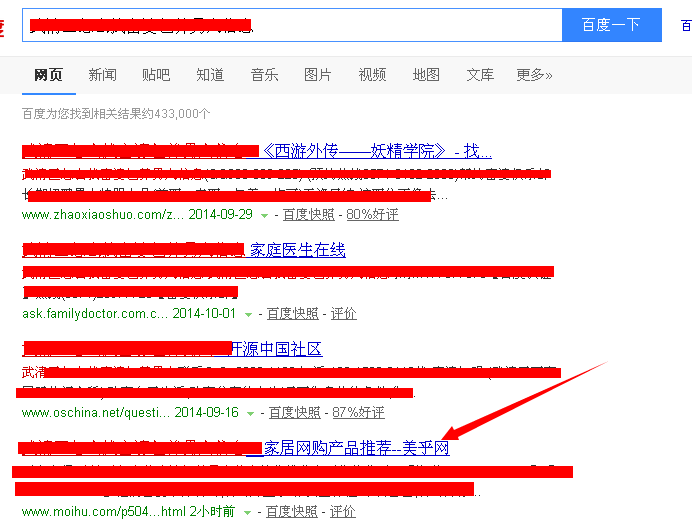This screenshot has height=532, width=692.
Task: Click the 80%好评 rating link
Action: [x=372, y=215]
